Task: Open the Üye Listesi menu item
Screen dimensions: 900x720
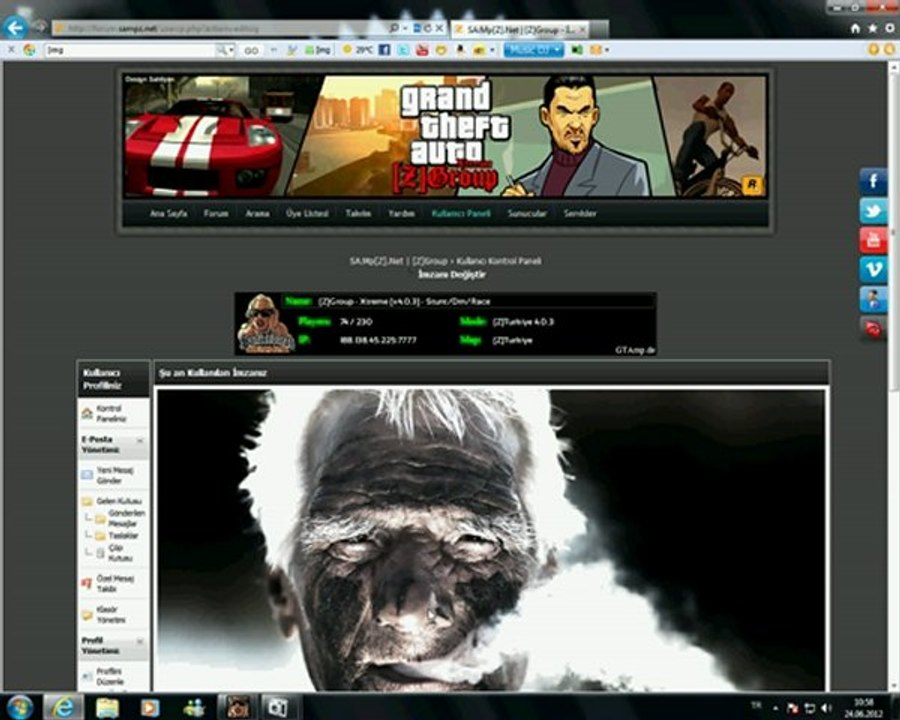Action: (307, 214)
